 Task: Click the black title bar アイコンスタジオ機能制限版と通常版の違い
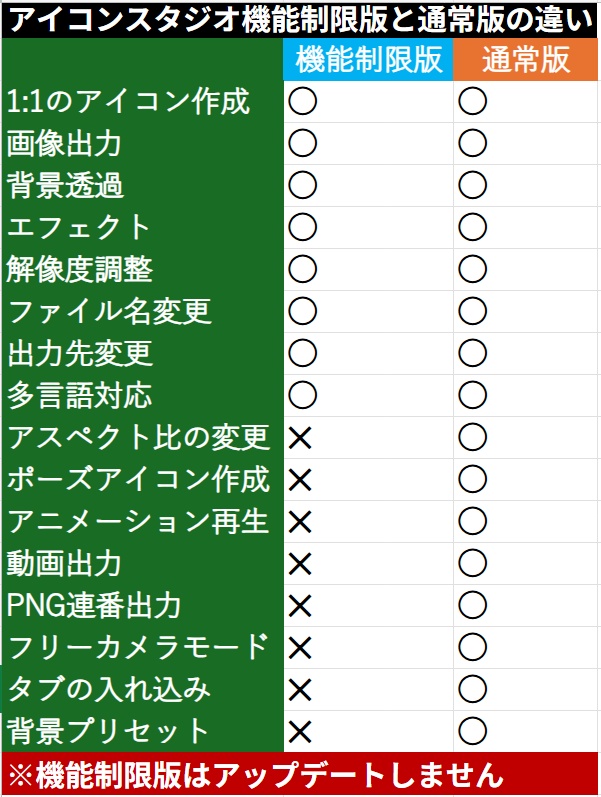coord(300,20)
